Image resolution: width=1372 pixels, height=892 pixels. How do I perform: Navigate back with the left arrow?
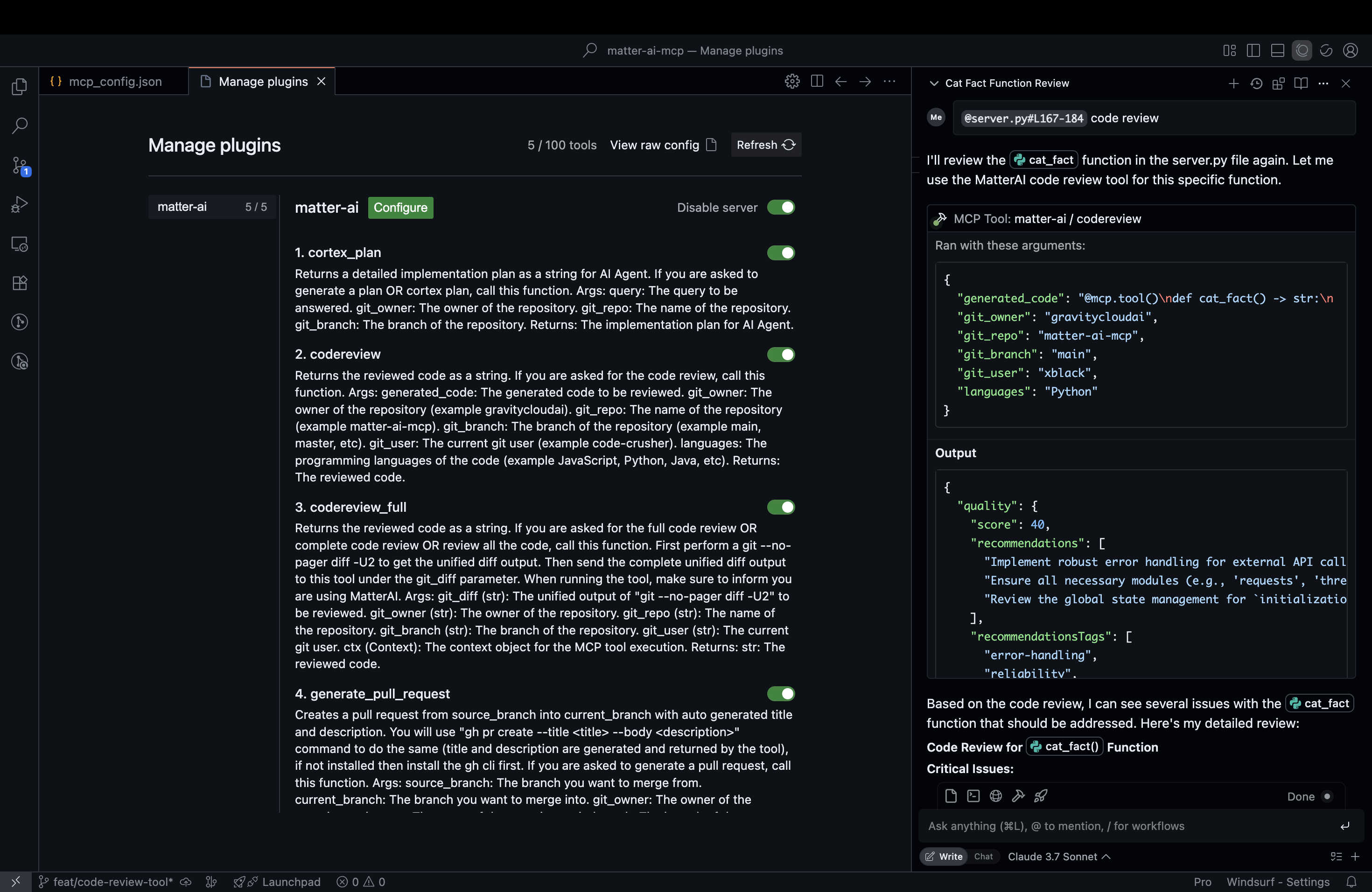click(840, 81)
